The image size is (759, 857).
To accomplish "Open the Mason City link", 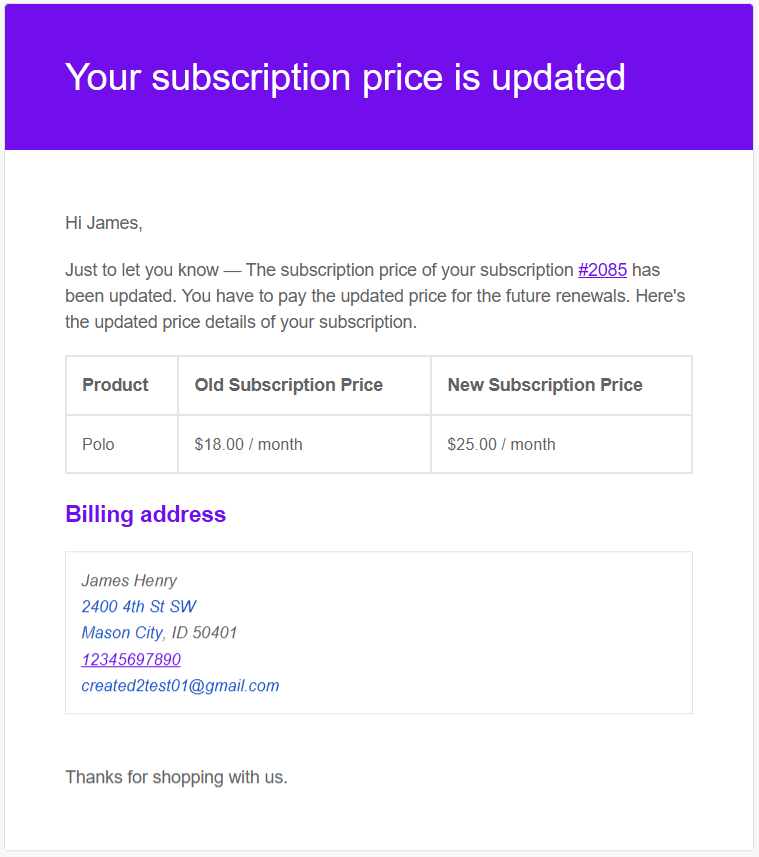I will [121, 633].
